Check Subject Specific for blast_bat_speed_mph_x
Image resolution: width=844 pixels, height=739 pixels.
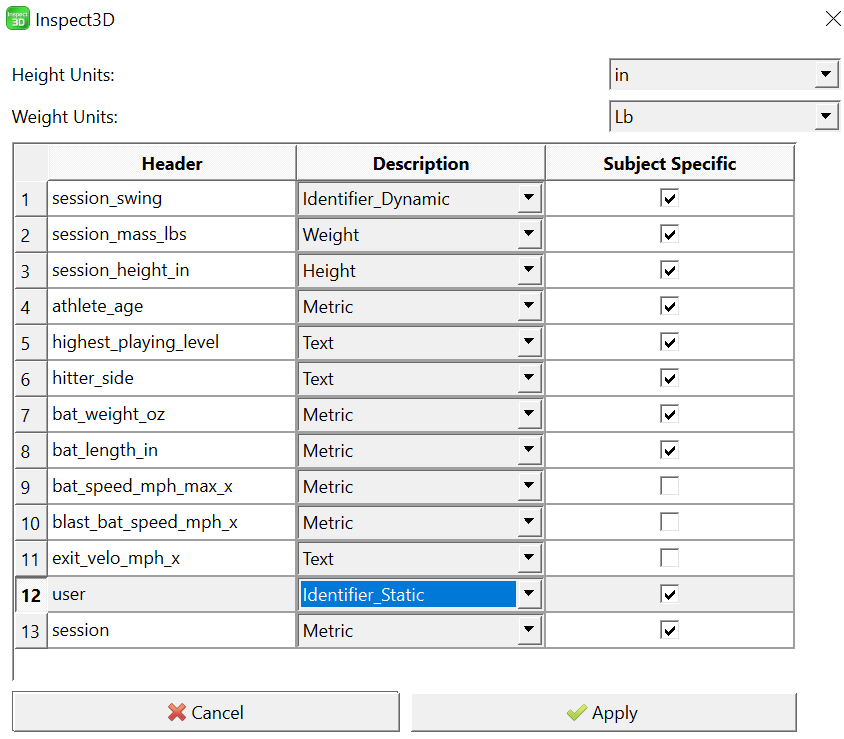(x=669, y=522)
